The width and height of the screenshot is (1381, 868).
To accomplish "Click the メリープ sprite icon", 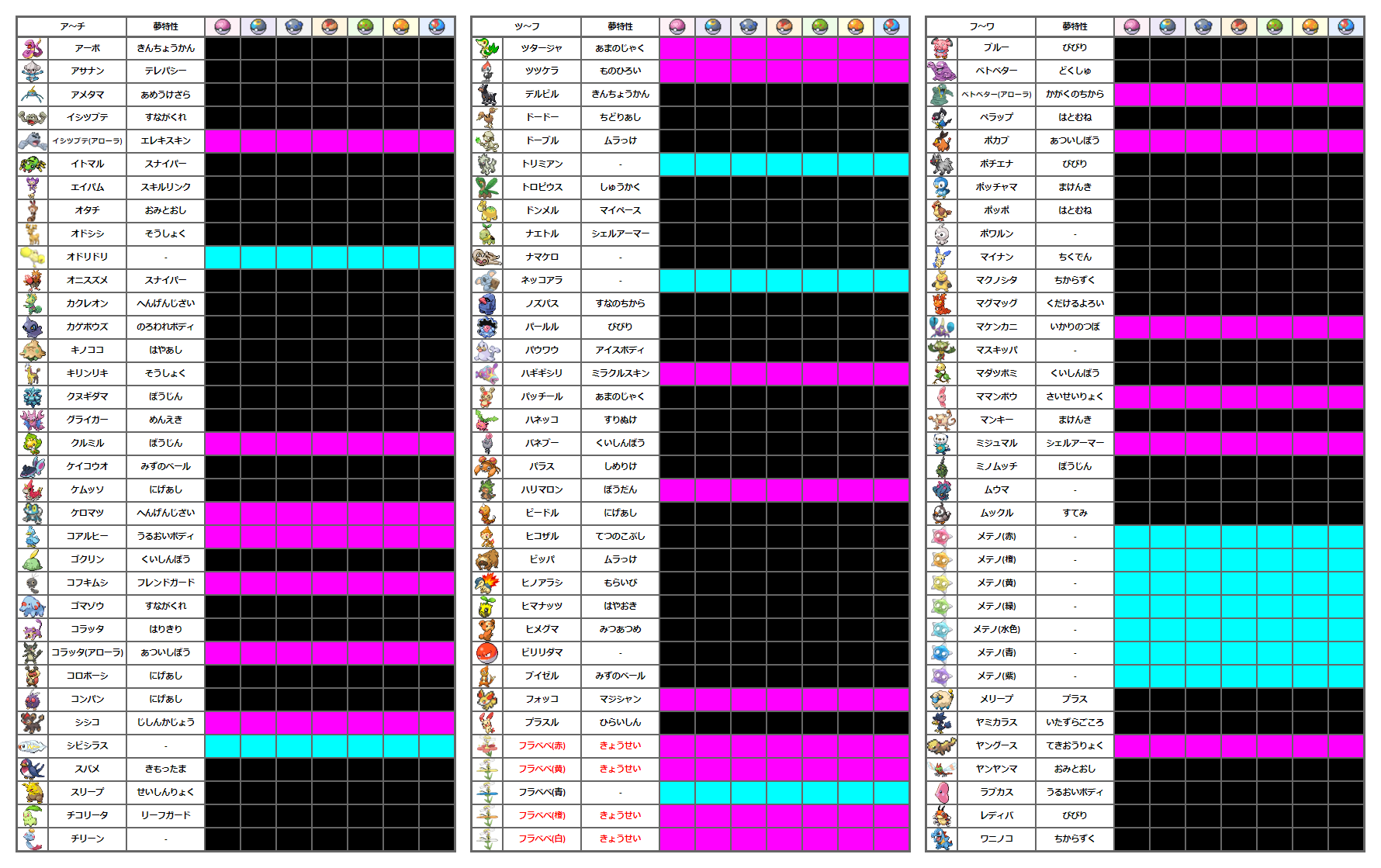I will [942, 699].
